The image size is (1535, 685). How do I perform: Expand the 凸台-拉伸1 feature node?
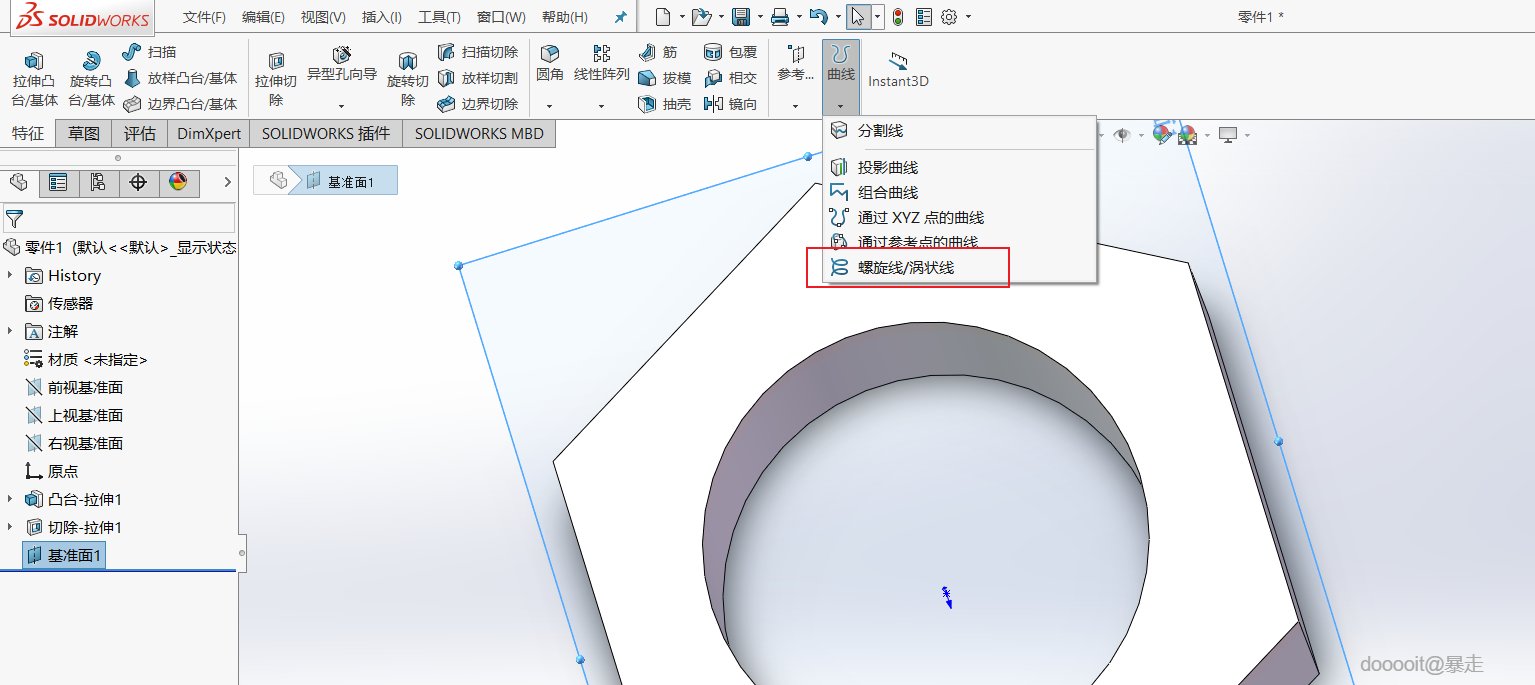pyautogui.click(x=11, y=499)
